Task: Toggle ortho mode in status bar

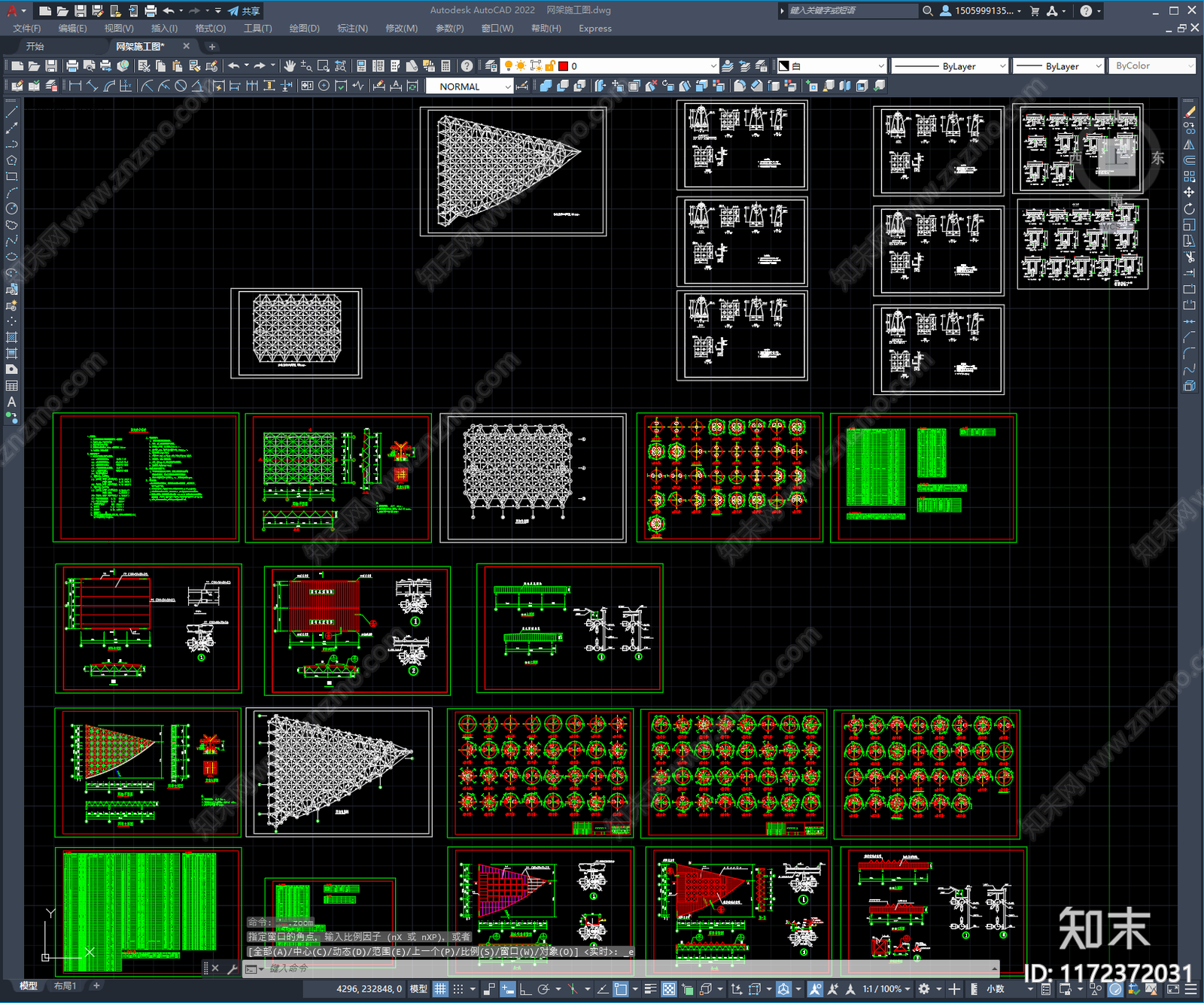Action: point(525,989)
